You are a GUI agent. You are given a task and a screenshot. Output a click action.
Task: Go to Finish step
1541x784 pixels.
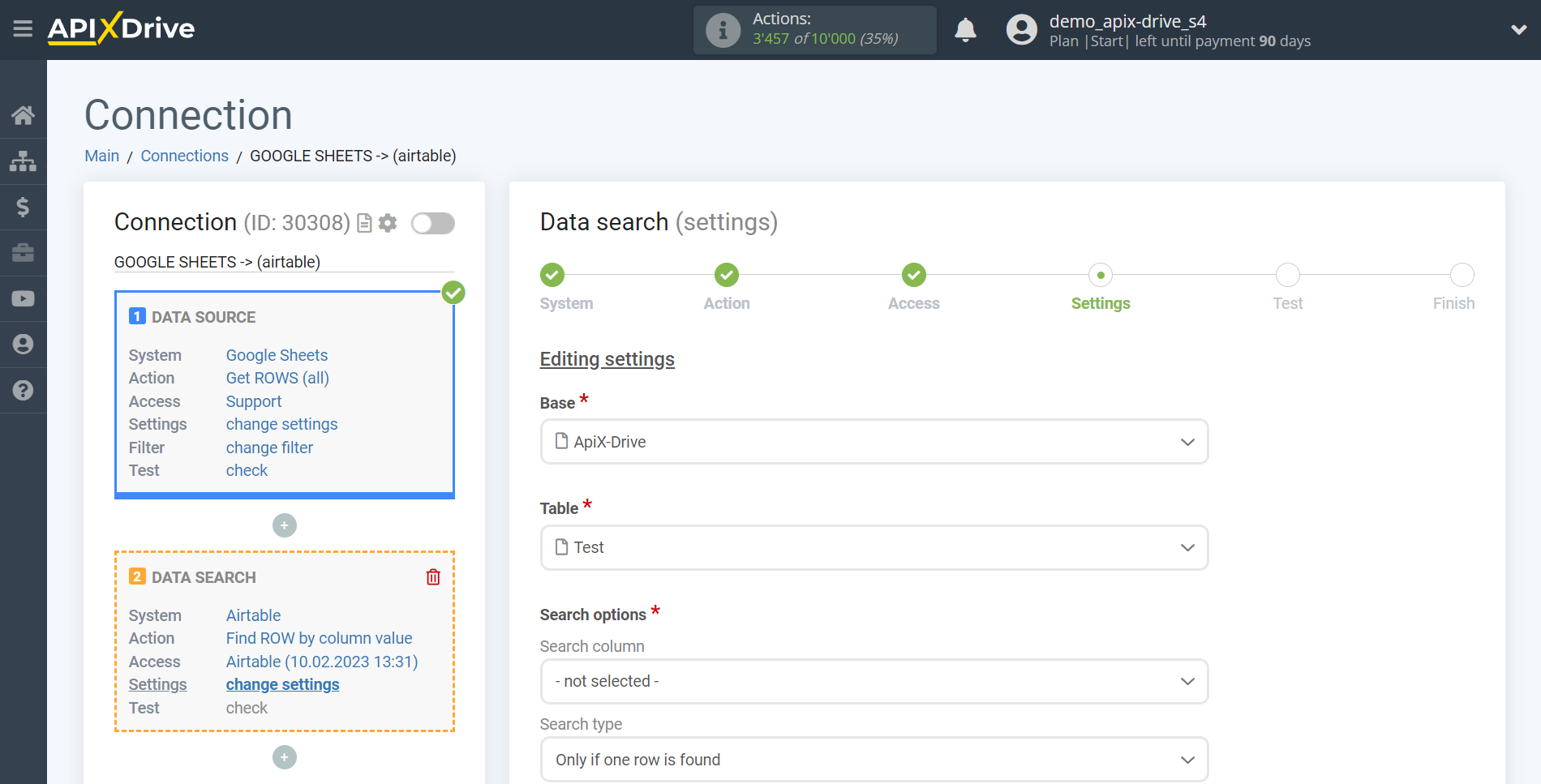(x=1462, y=276)
